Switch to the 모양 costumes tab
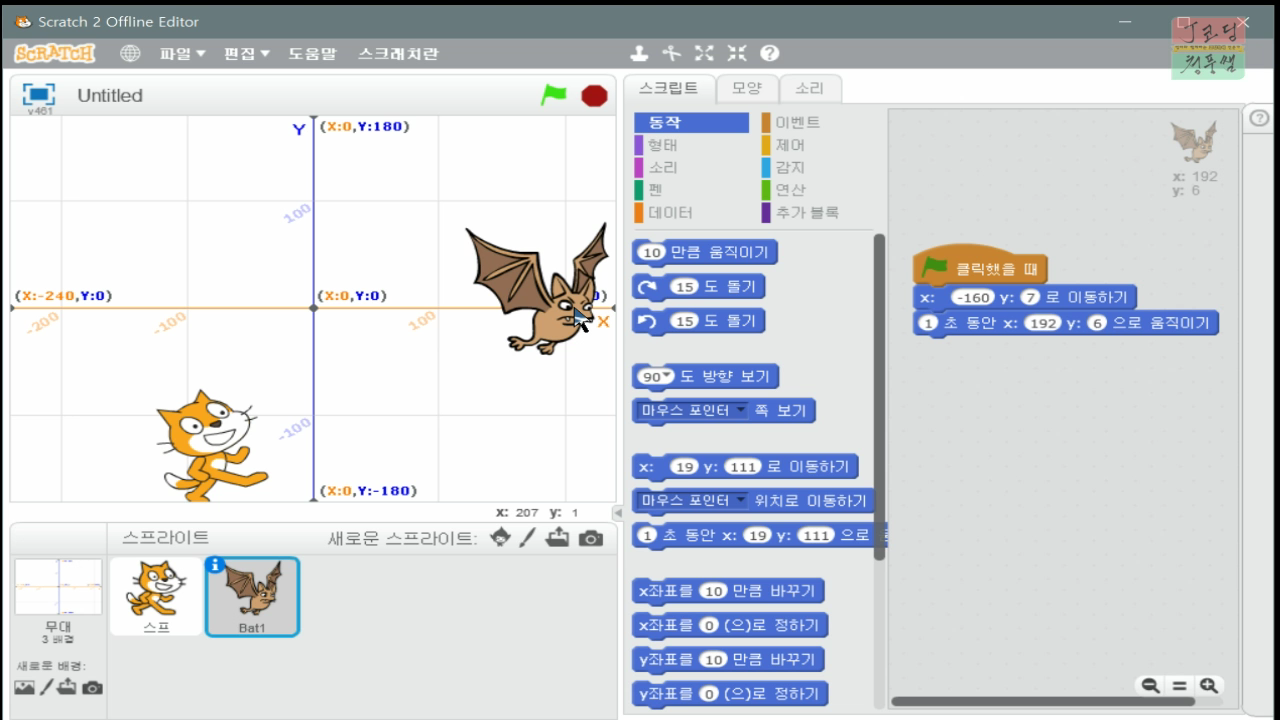The width and height of the screenshot is (1280, 720). coord(747,88)
